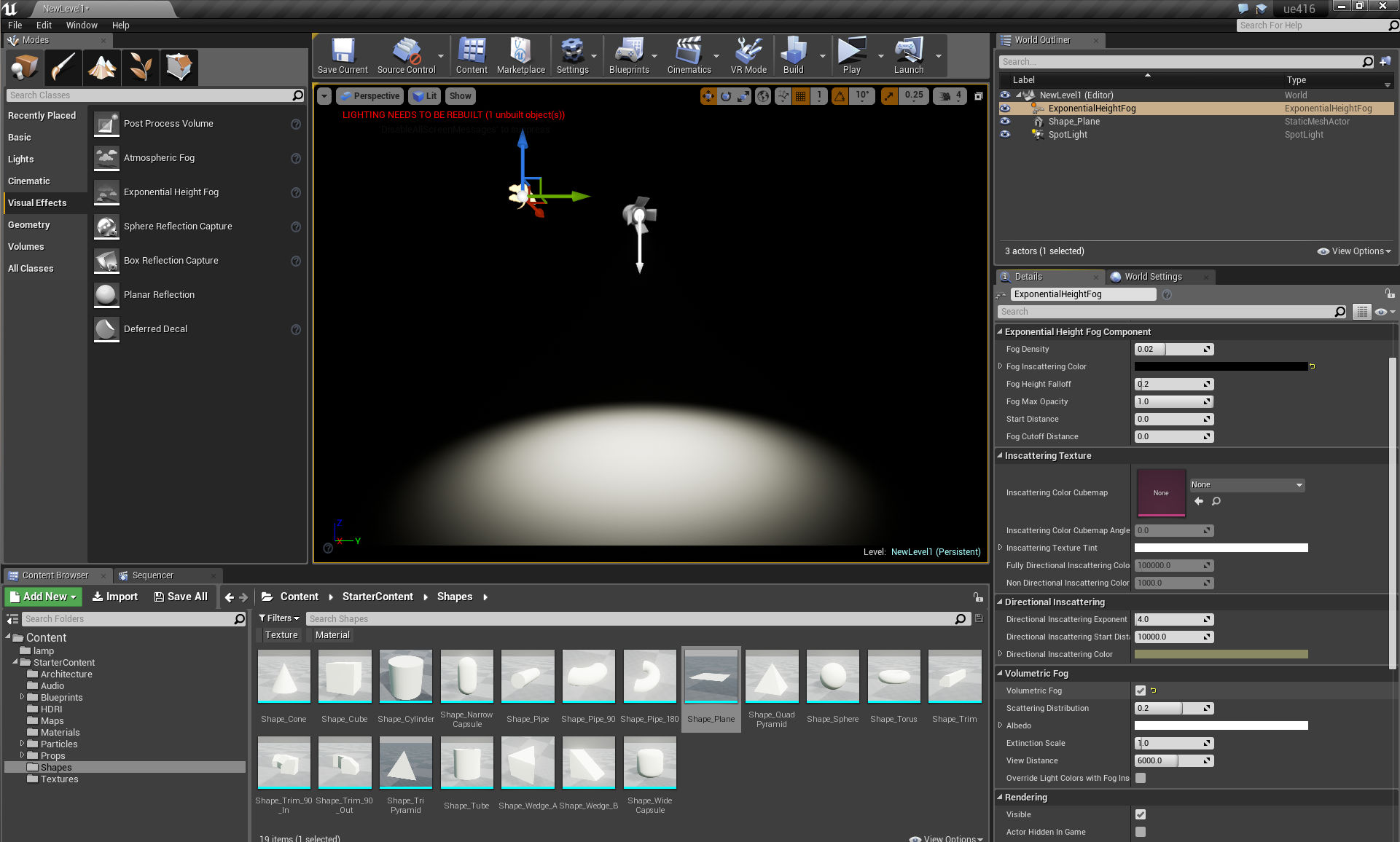Select the Shape_Sphere thumbnail

[832, 677]
